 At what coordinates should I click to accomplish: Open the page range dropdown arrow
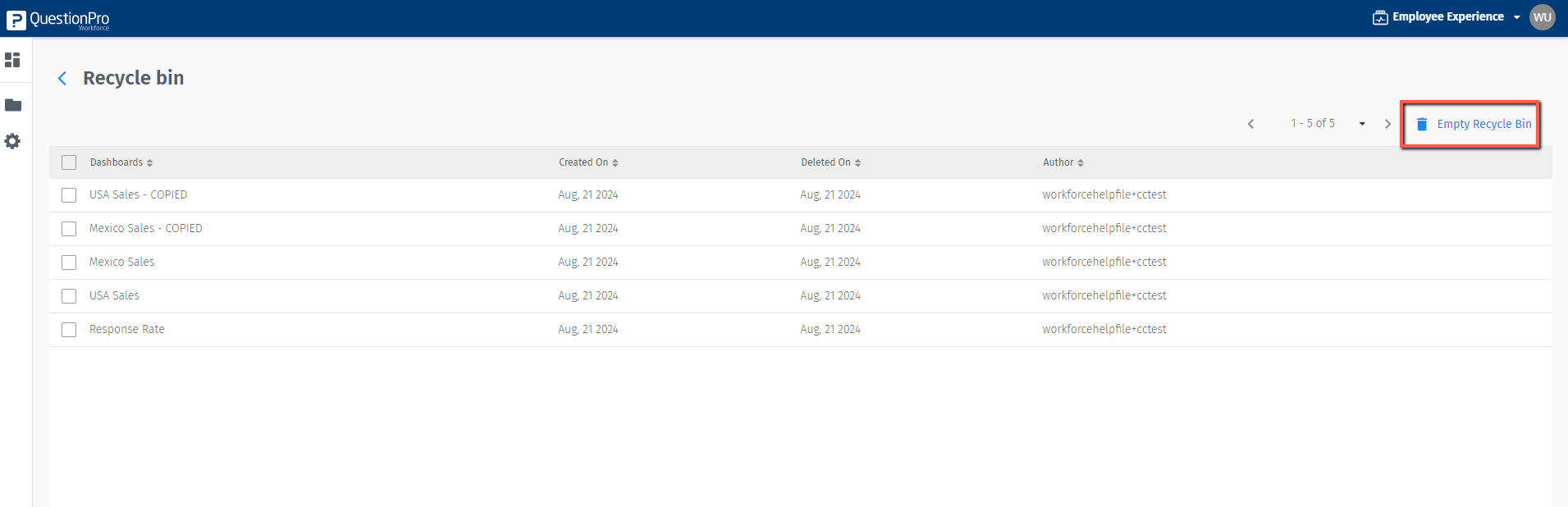point(1362,124)
